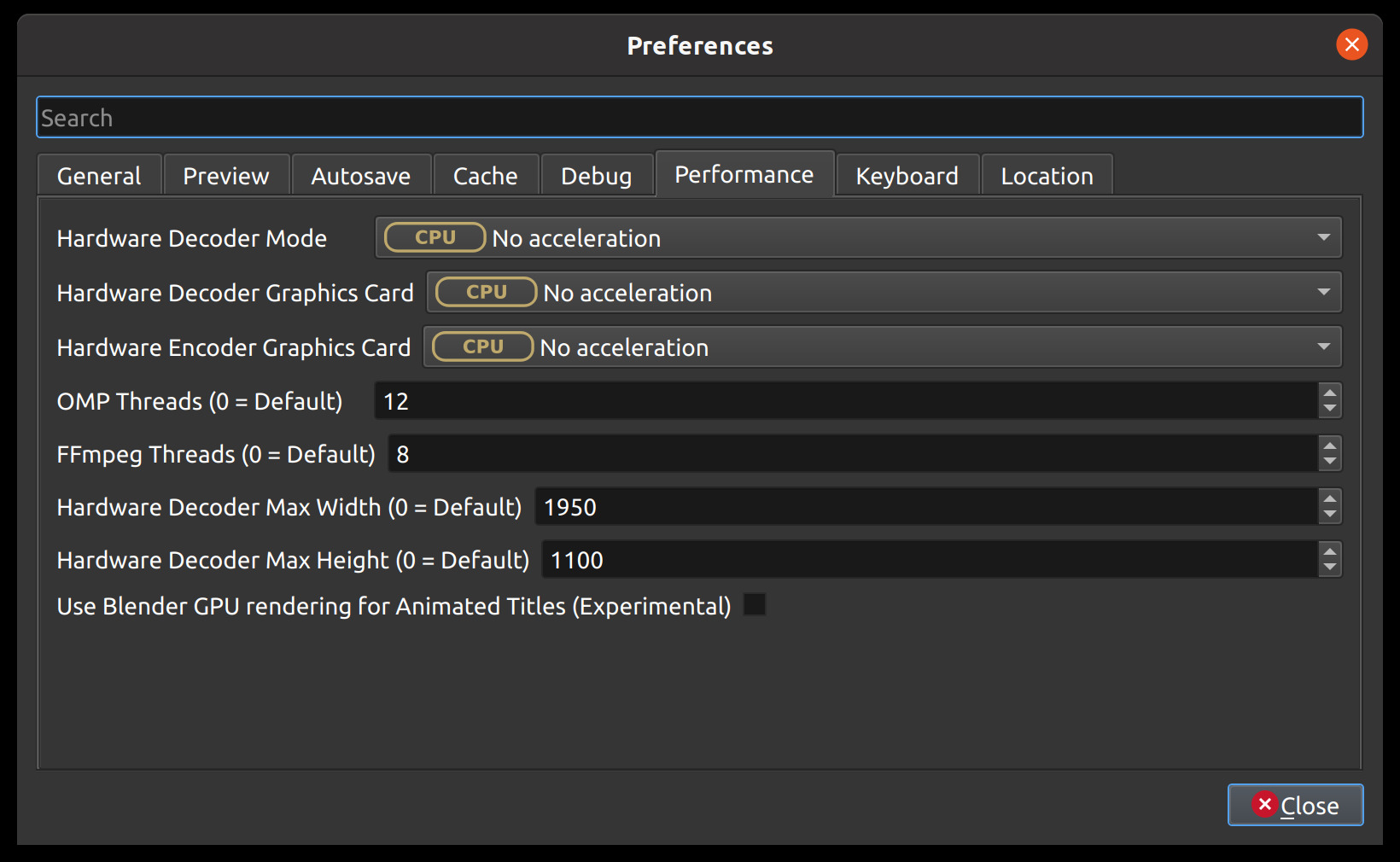Enable Blender GPU rendering for Animated Titles
1400x862 pixels.
754,605
